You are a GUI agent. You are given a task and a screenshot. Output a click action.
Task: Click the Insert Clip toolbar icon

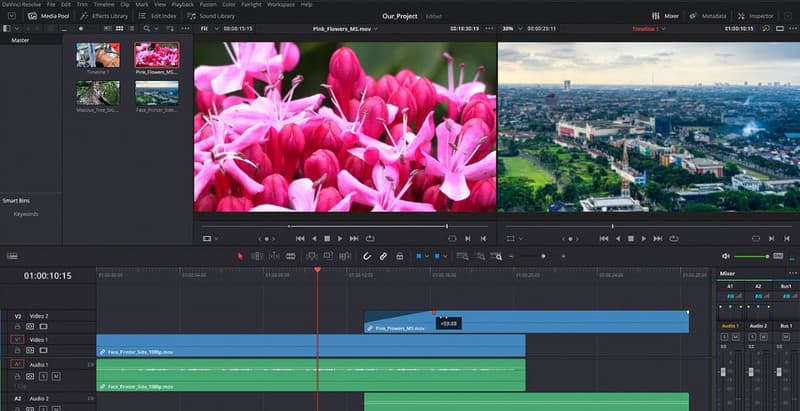(312, 256)
